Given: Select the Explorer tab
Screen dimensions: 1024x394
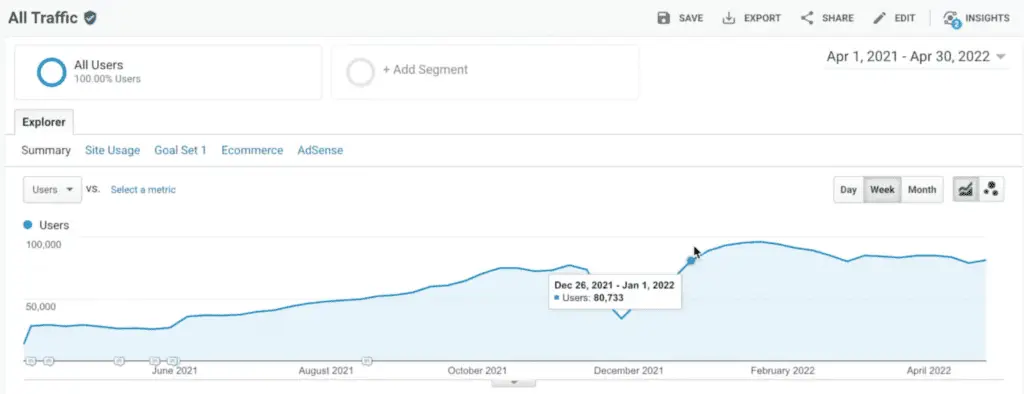Looking at the screenshot, I should tap(44, 122).
